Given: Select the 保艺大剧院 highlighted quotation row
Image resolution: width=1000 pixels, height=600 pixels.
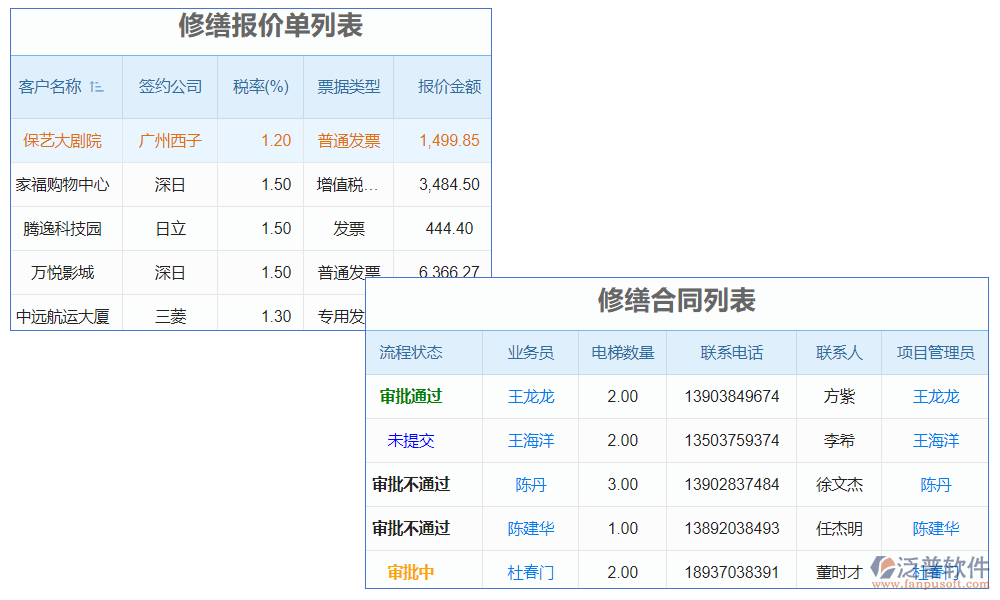Looking at the screenshot, I should pyautogui.click(x=65, y=140).
